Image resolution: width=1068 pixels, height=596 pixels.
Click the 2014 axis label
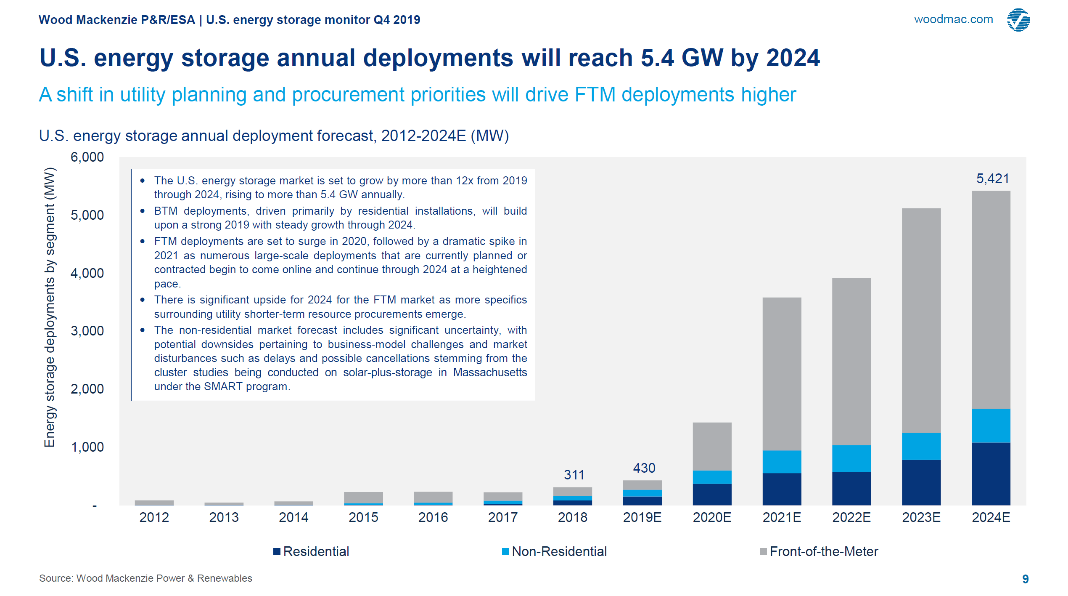click(x=294, y=518)
